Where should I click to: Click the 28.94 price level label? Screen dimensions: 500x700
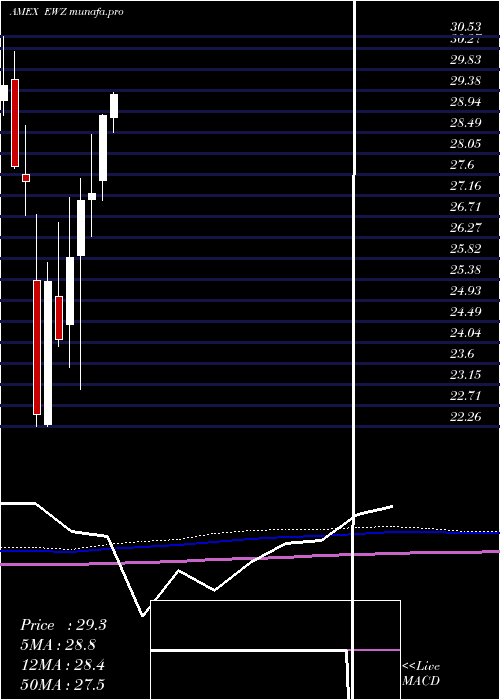point(465,102)
